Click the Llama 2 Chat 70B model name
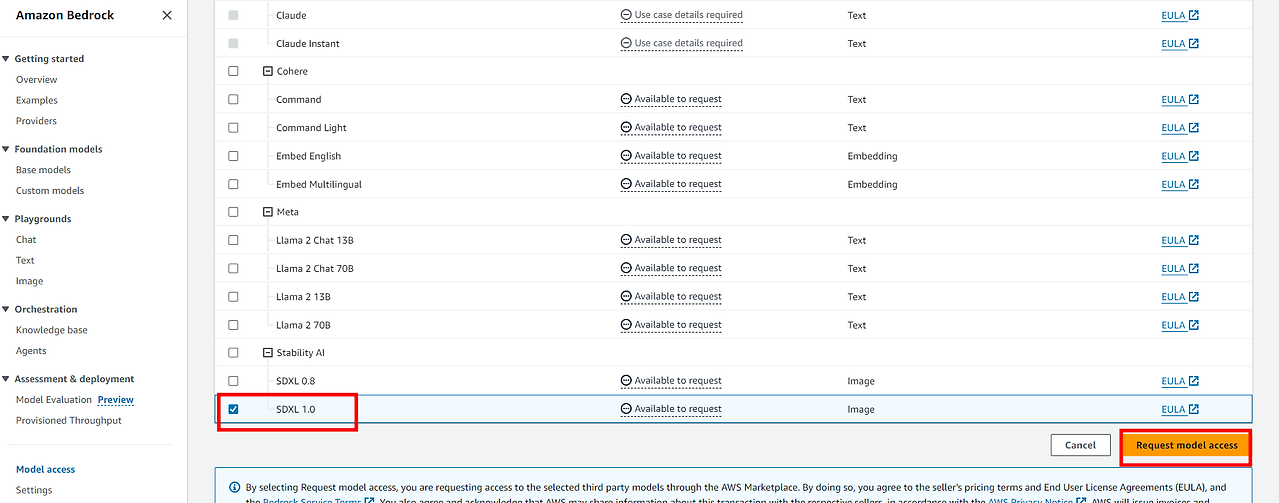 click(x=315, y=269)
